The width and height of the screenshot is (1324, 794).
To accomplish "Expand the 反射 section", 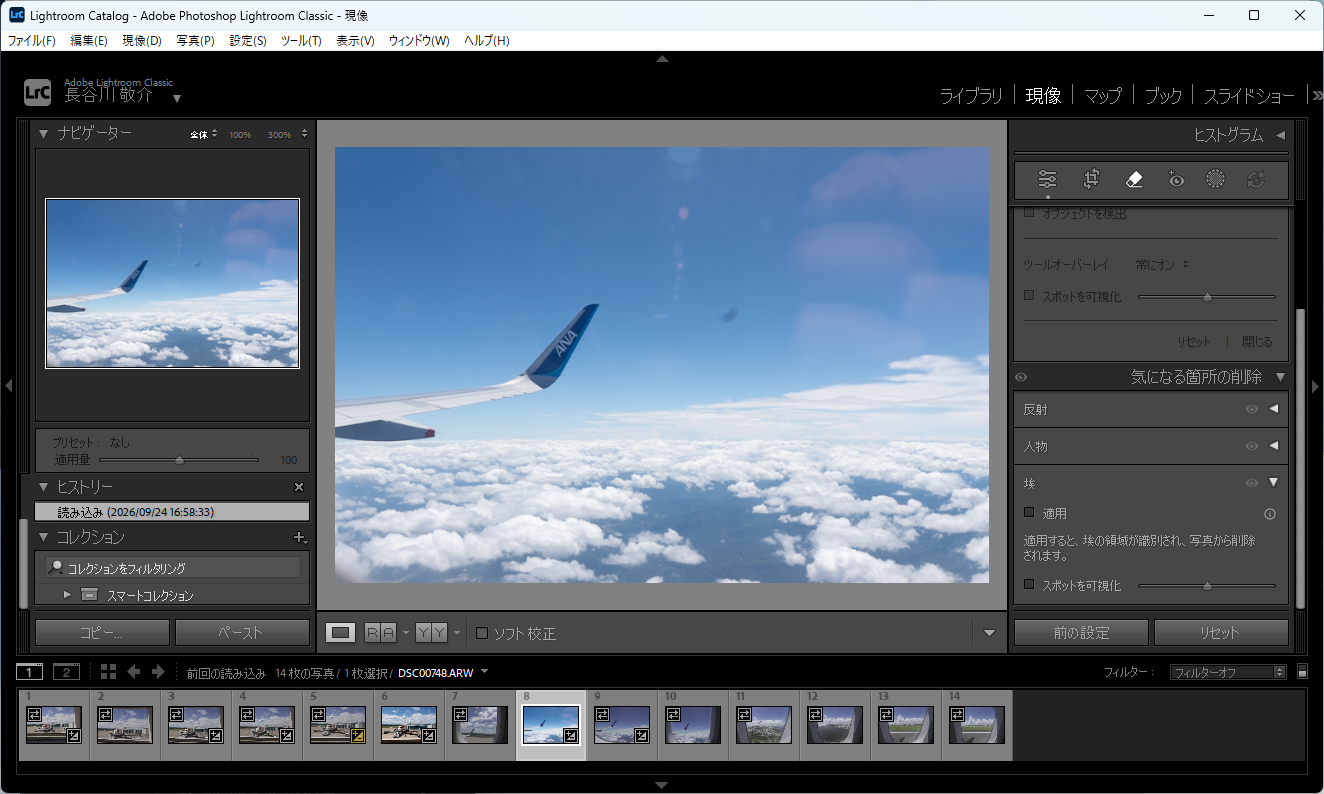I will pos(1274,409).
